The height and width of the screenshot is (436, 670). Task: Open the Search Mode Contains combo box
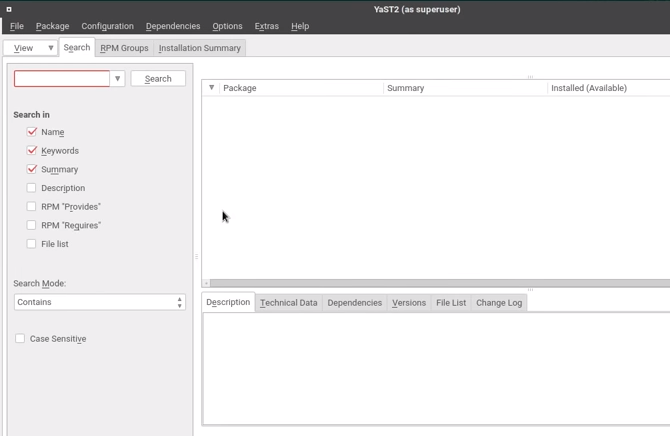[x=99, y=302]
